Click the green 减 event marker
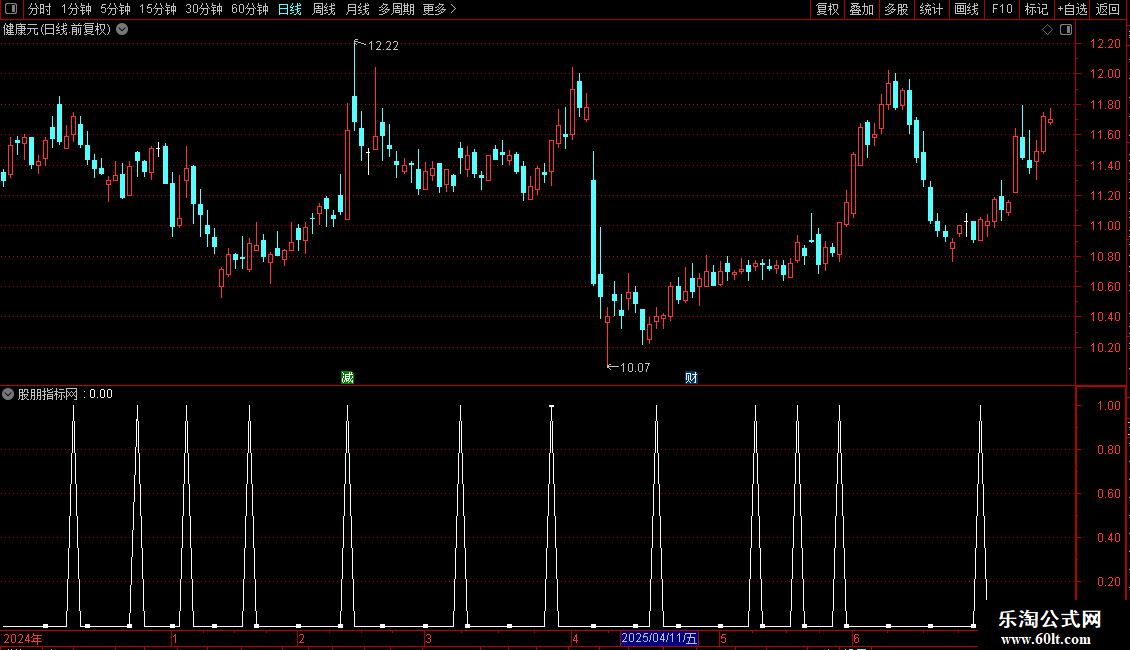Image resolution: width=1130 pixels, height=650 pixels. (x=347, y=378)
